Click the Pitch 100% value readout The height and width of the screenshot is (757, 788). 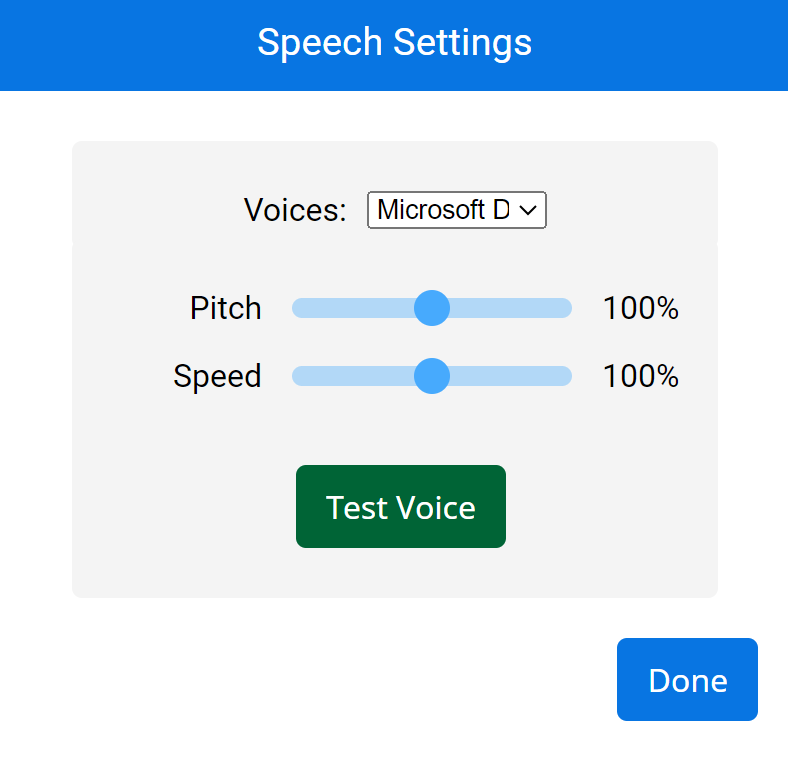[x=640, y=308]
